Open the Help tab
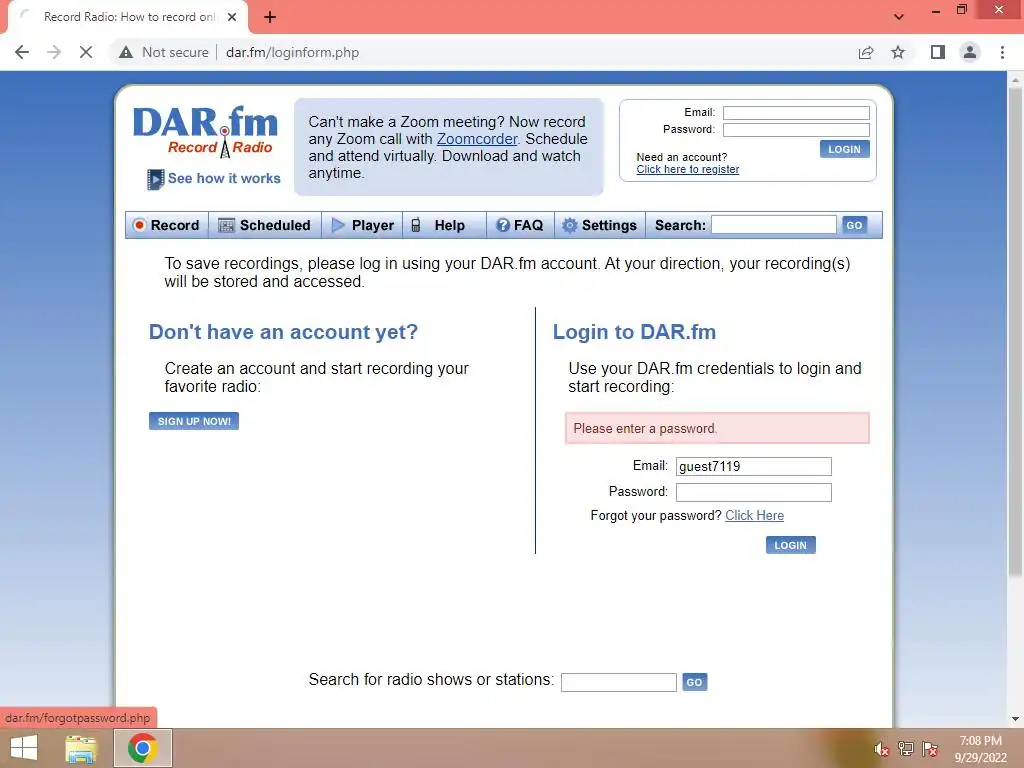Screen dimensions: 1024x768 tap(444, 225)
